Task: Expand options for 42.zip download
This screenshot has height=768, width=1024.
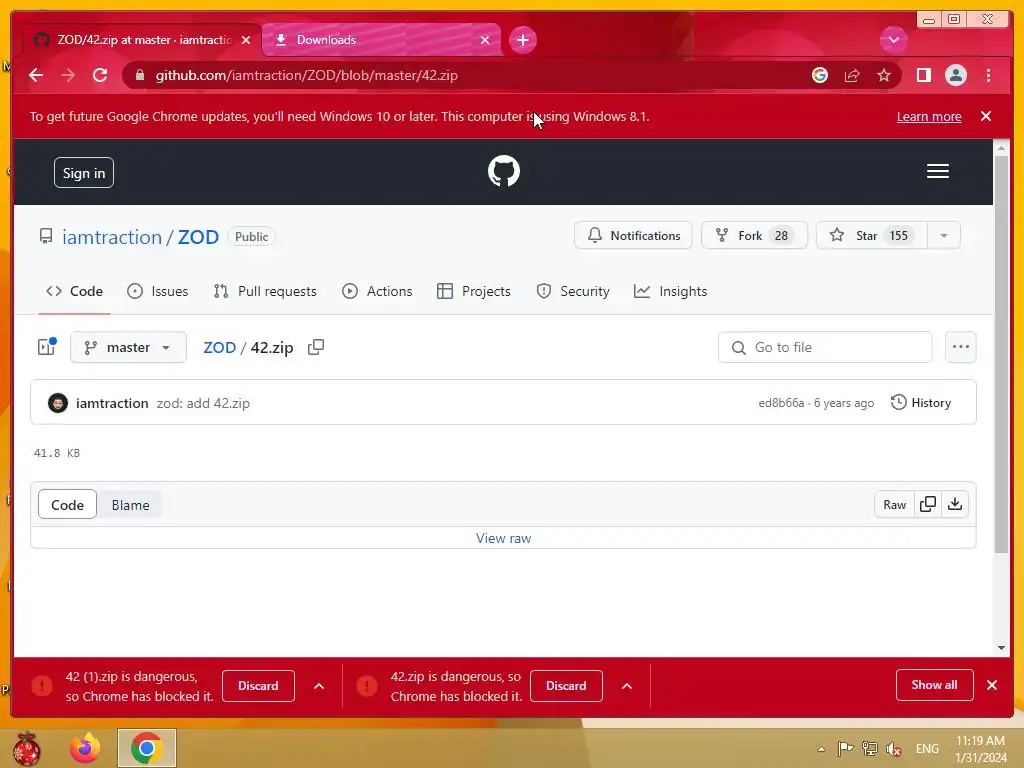Action: [626, 686]
